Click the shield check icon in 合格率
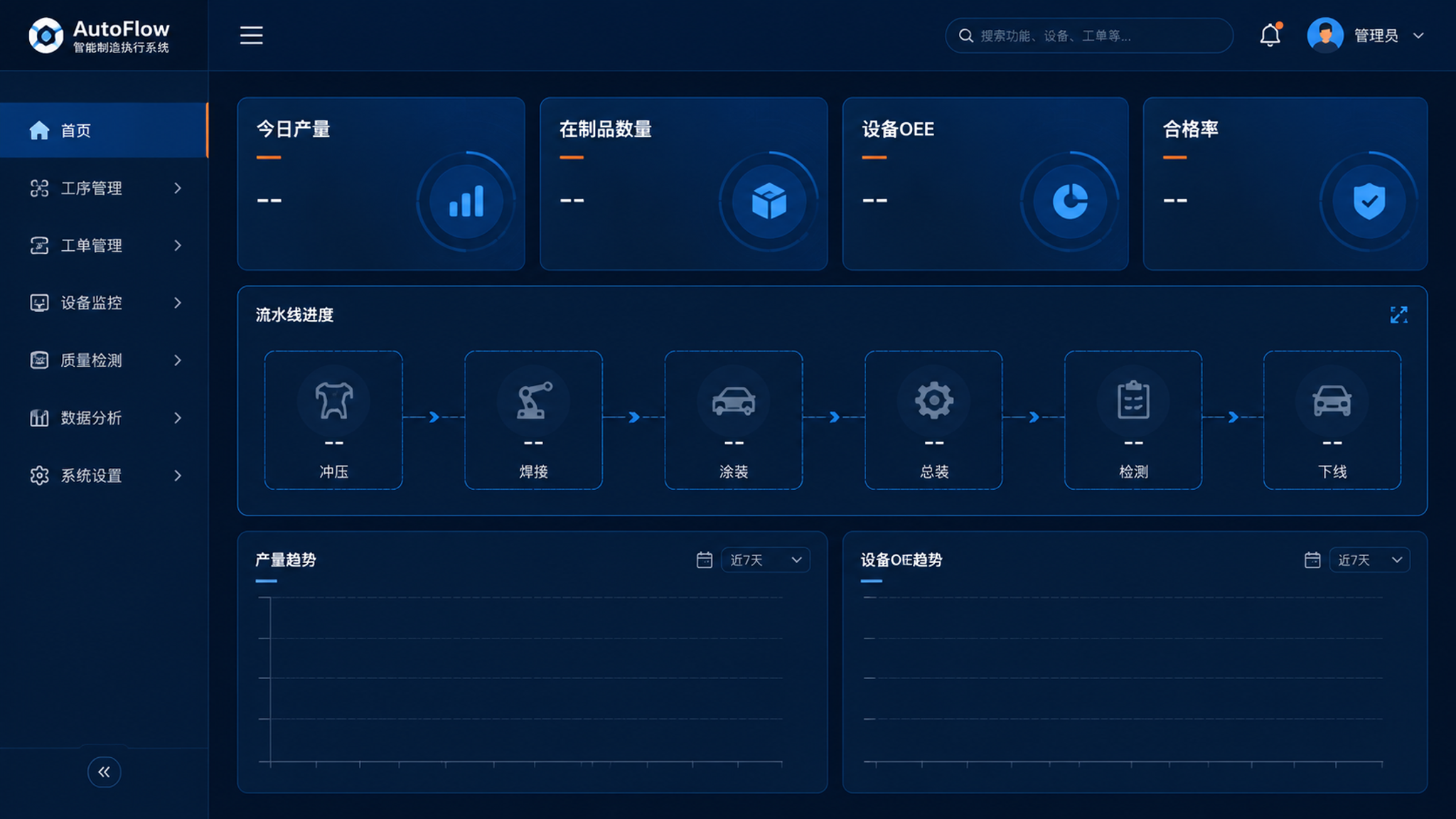This screenshot has height=819, width=1456. [1369, 201]
